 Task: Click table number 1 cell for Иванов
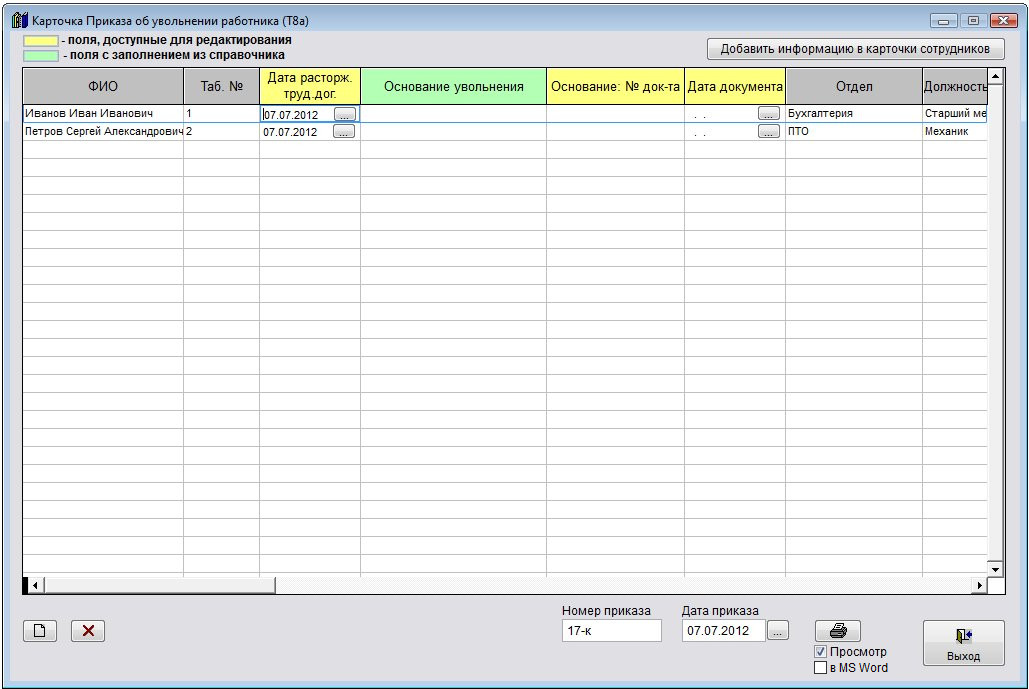pos(222,114)
